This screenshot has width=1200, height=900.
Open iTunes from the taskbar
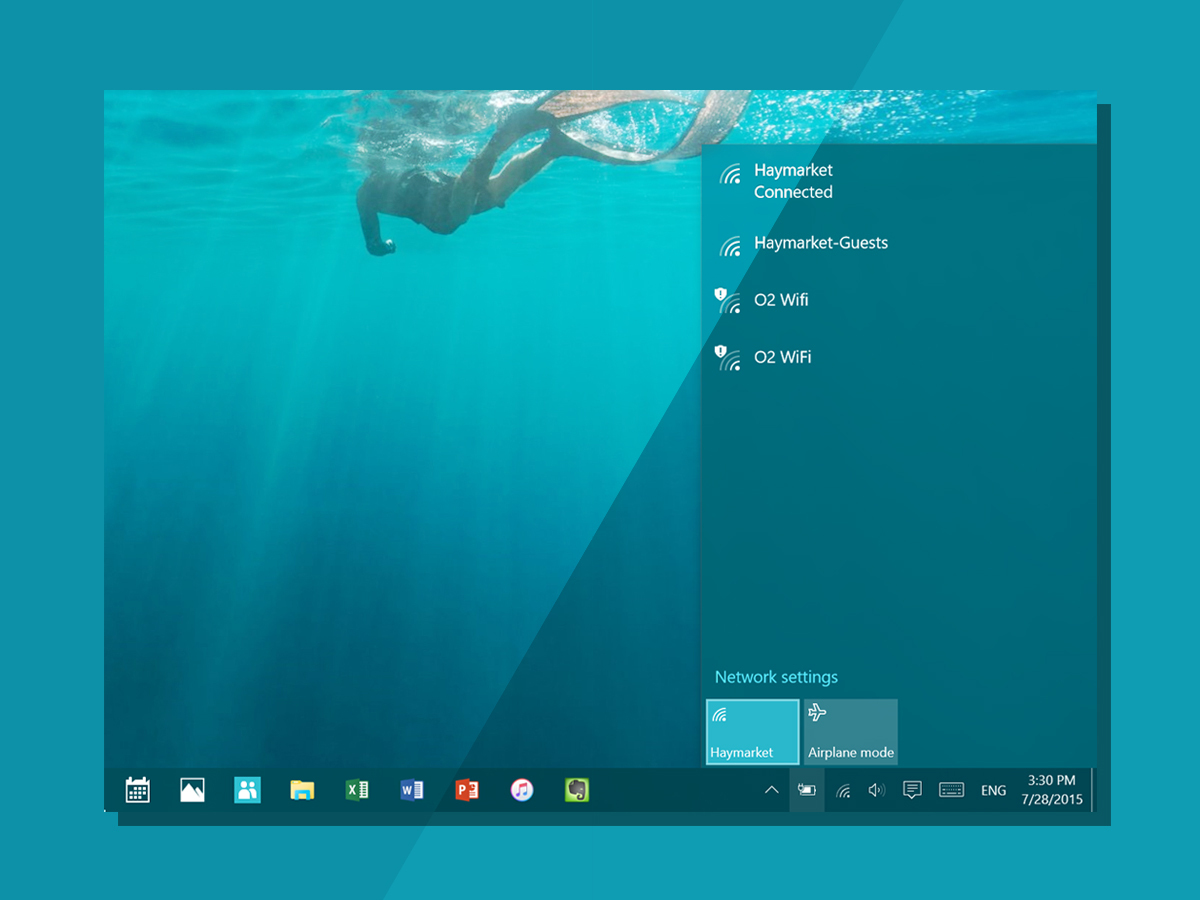(x=521, y=790)
